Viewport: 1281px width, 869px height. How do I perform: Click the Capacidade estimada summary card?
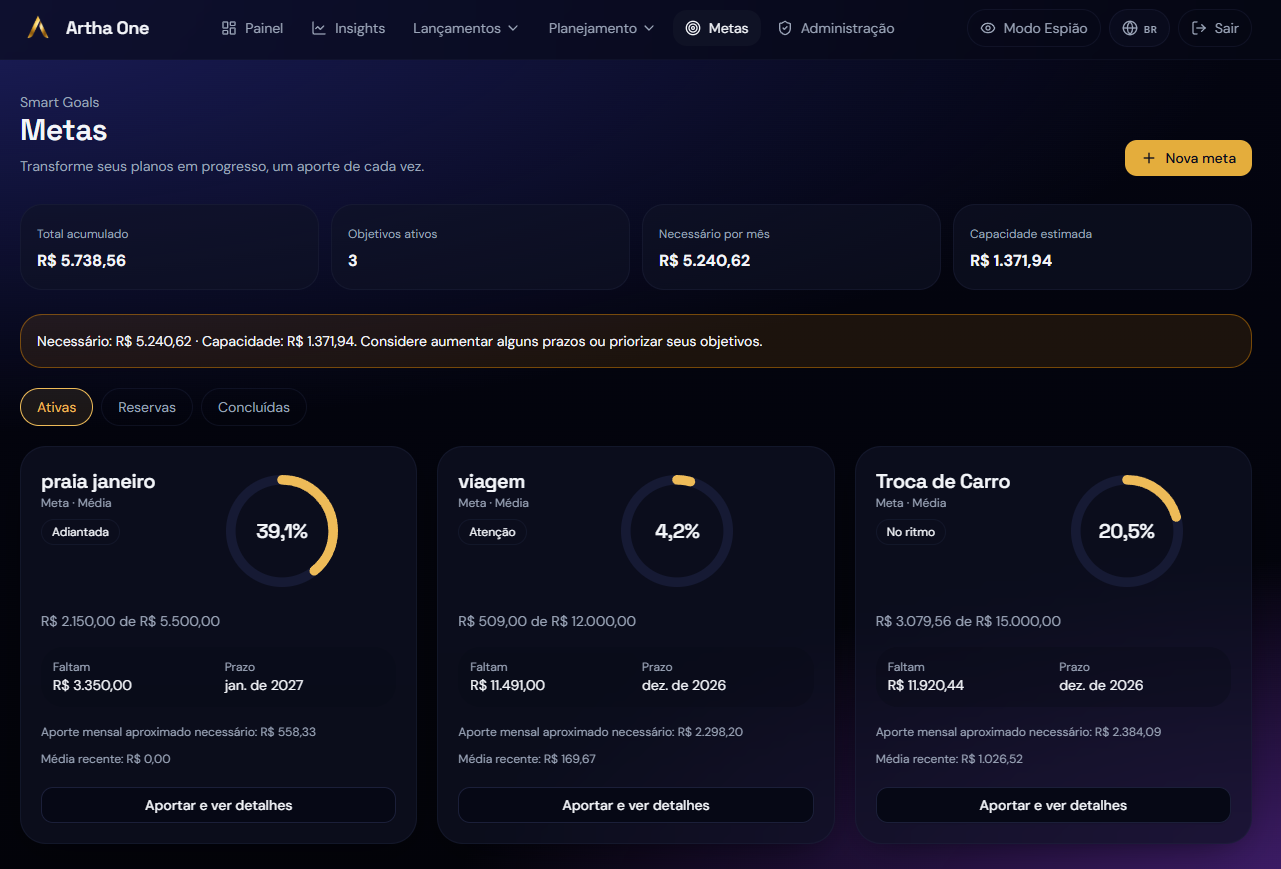(x=1102, y=247)
